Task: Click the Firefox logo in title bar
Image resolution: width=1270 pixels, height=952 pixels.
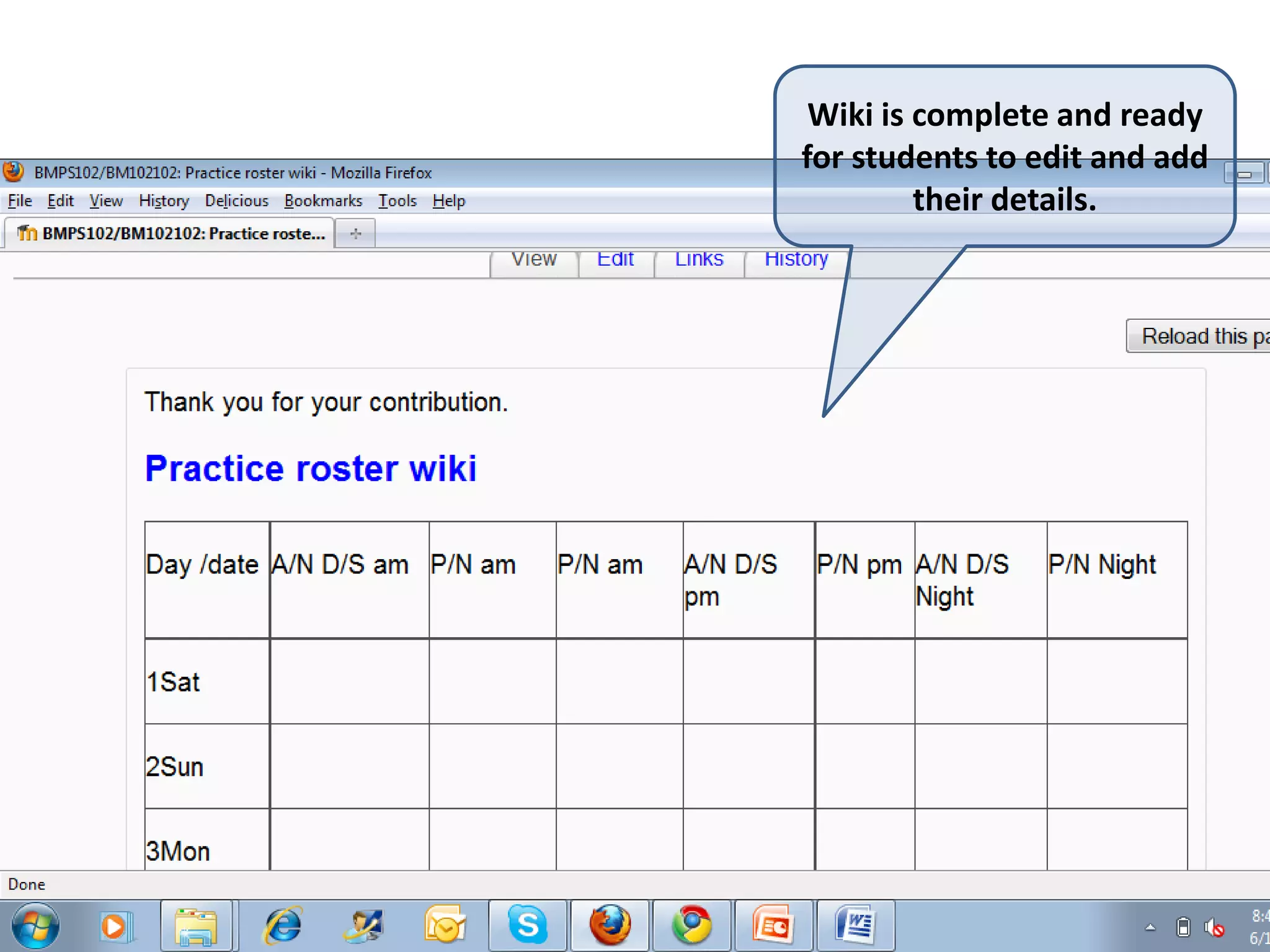Action: click(x=14, y=172)
